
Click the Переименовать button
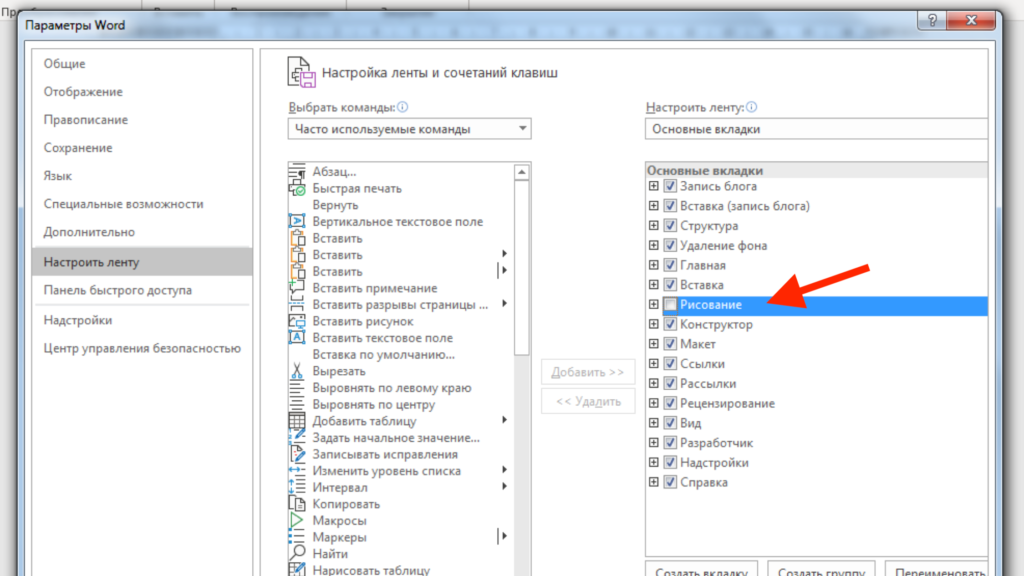[937, 569]
